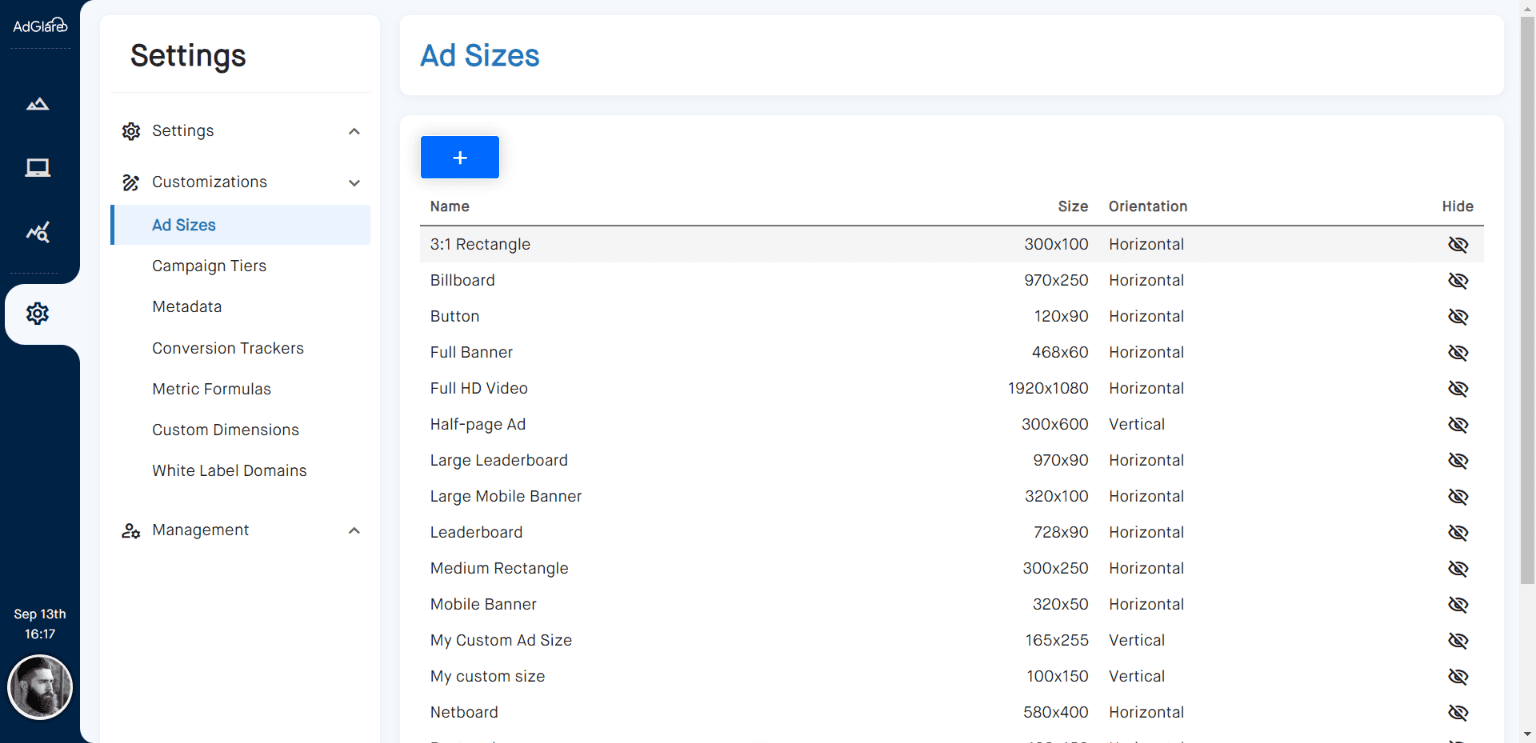This screenshot has height=743, width=1536.
Task: Open the AdGlare logo home link
Action: coord(40,26)
